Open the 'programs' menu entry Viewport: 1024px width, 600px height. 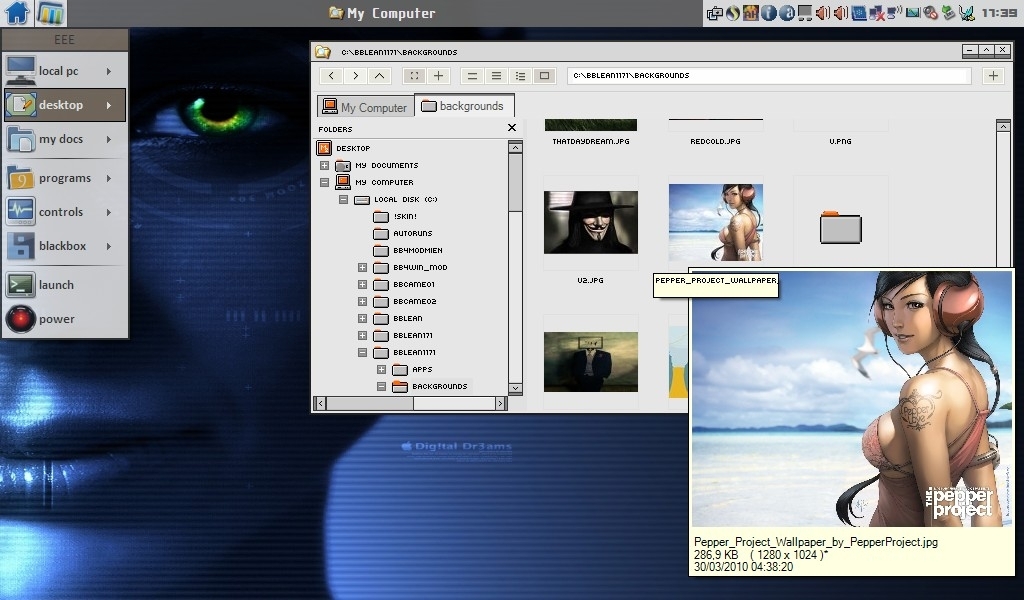coord(65,178)
